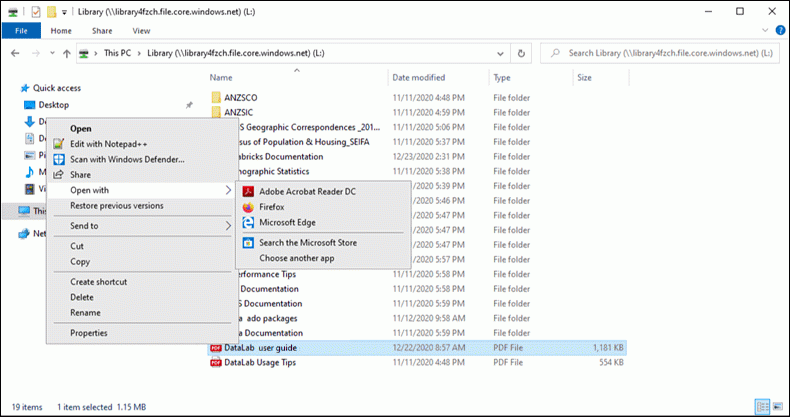Select the Performance Tips folder row
Screen dimensions: 790x417
418,274
